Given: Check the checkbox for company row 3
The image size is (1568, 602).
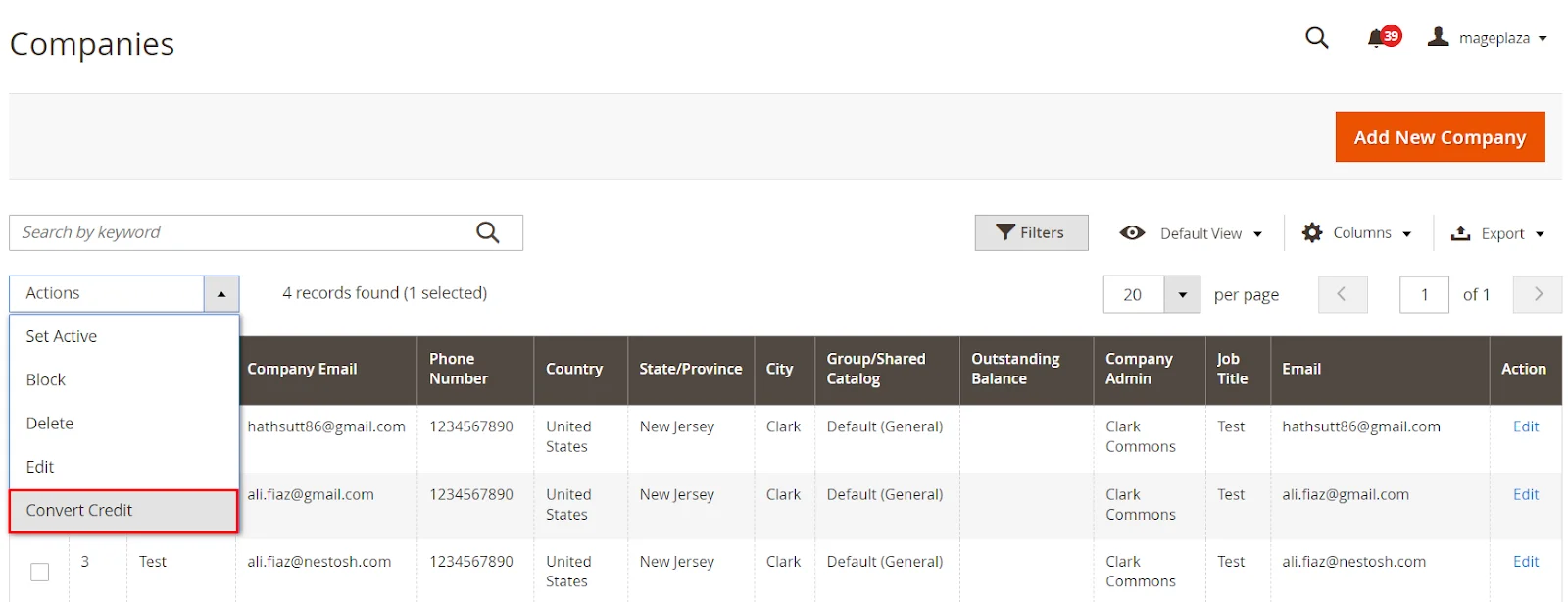Looking at the screenshot, I should 39,572.
